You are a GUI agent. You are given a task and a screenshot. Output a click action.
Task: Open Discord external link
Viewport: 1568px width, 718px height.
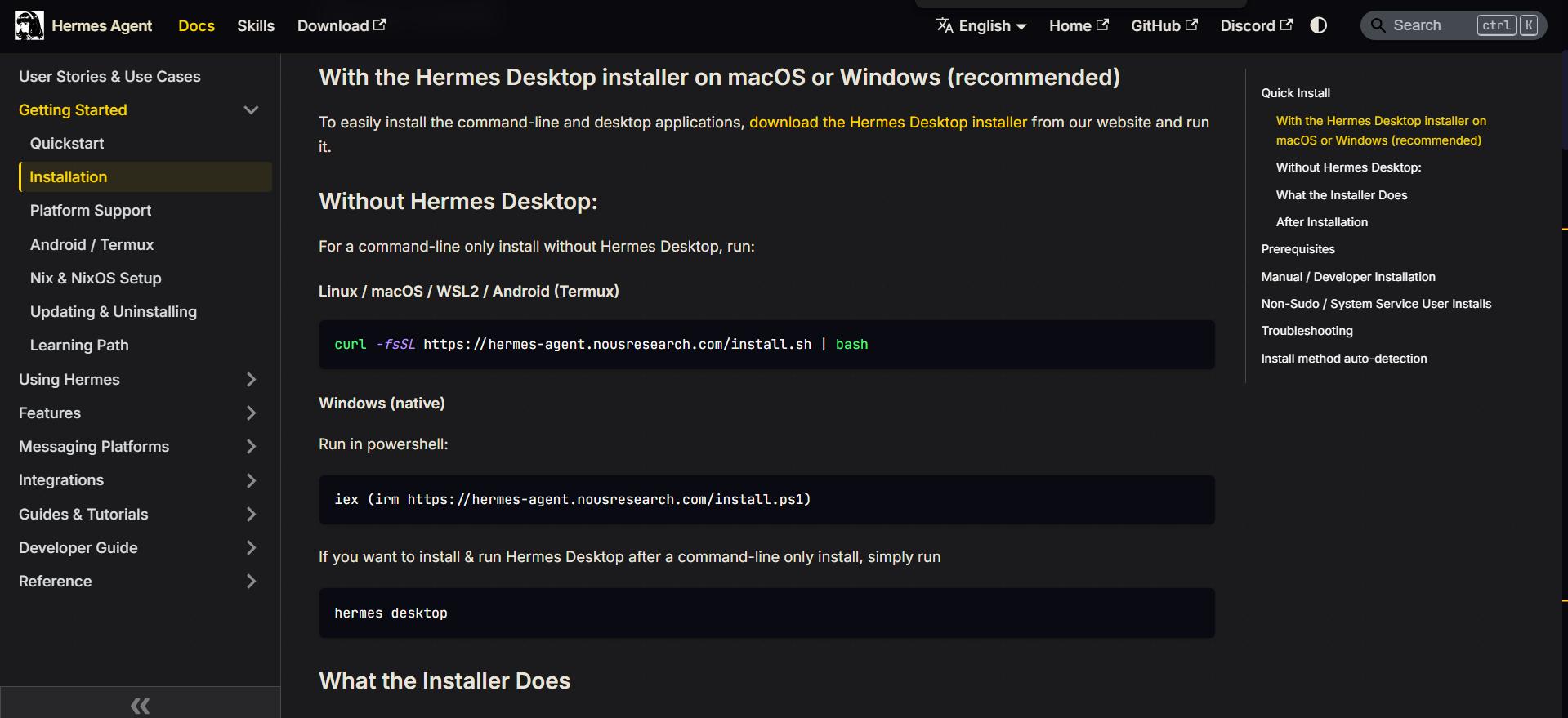tap(1256, 25)
